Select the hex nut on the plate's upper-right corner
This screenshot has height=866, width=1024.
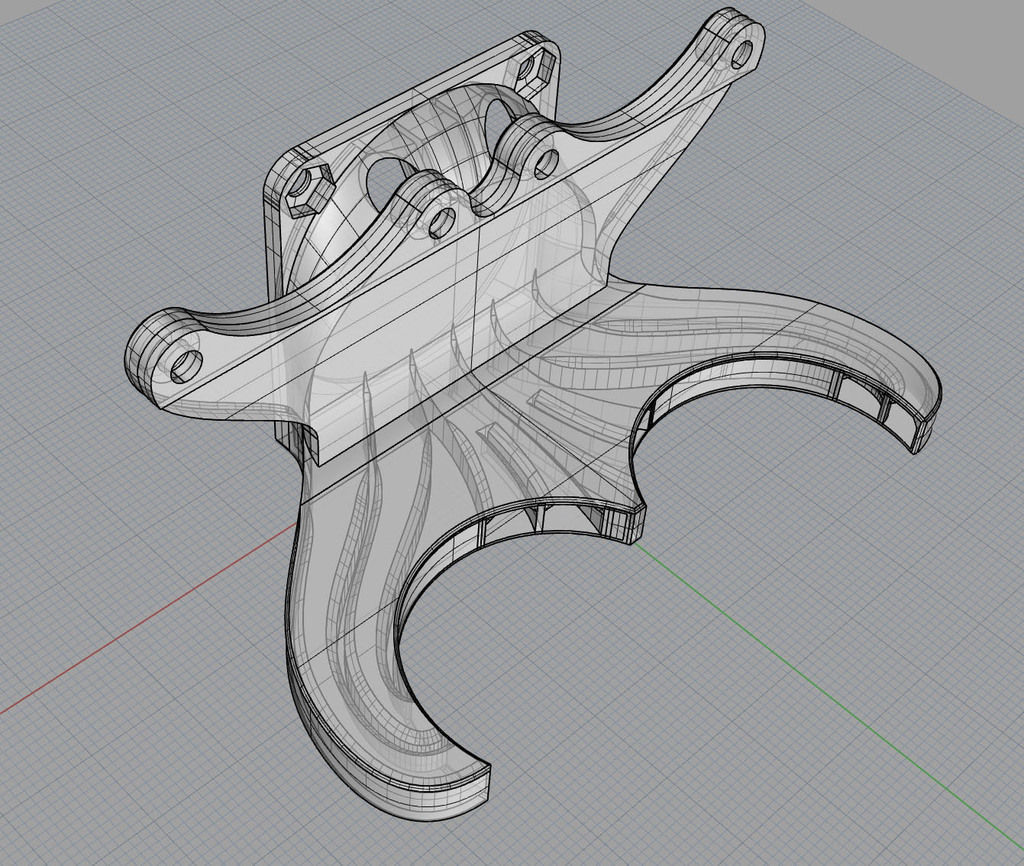[534, 72]
